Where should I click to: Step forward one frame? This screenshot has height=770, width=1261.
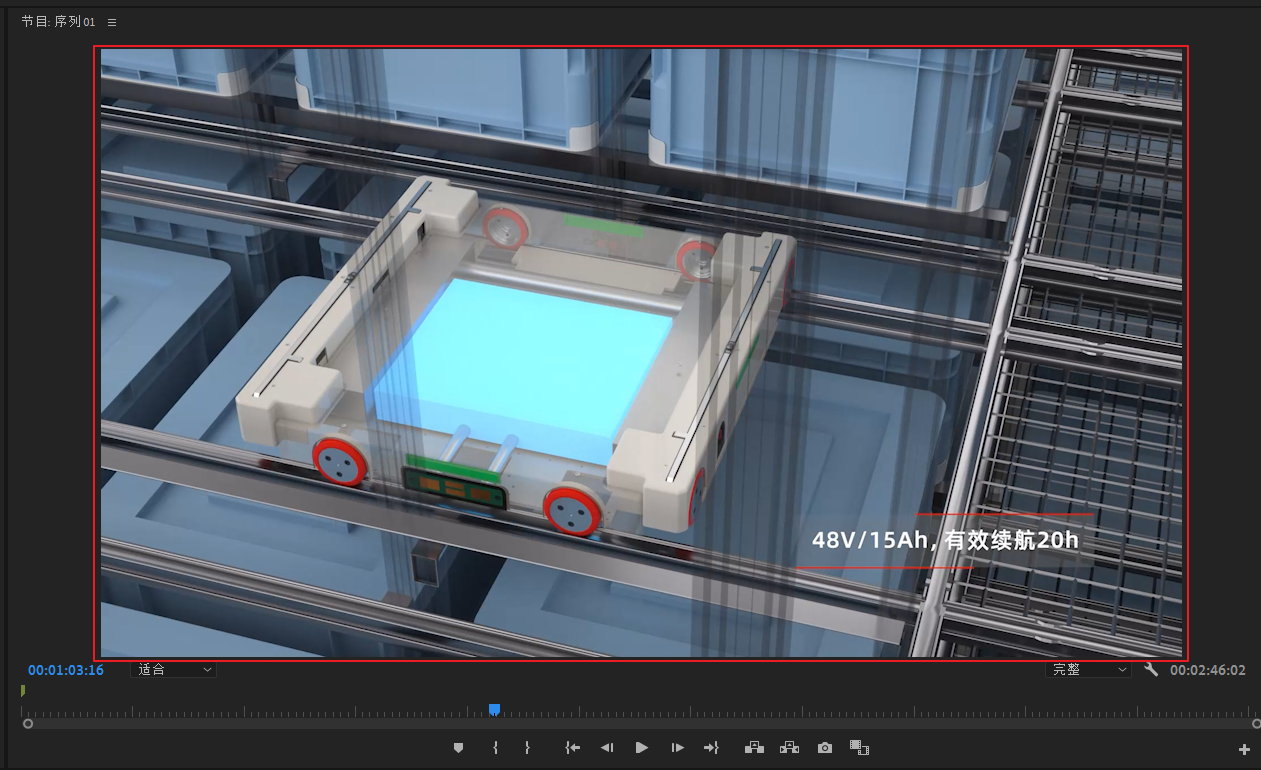[677, 747]
